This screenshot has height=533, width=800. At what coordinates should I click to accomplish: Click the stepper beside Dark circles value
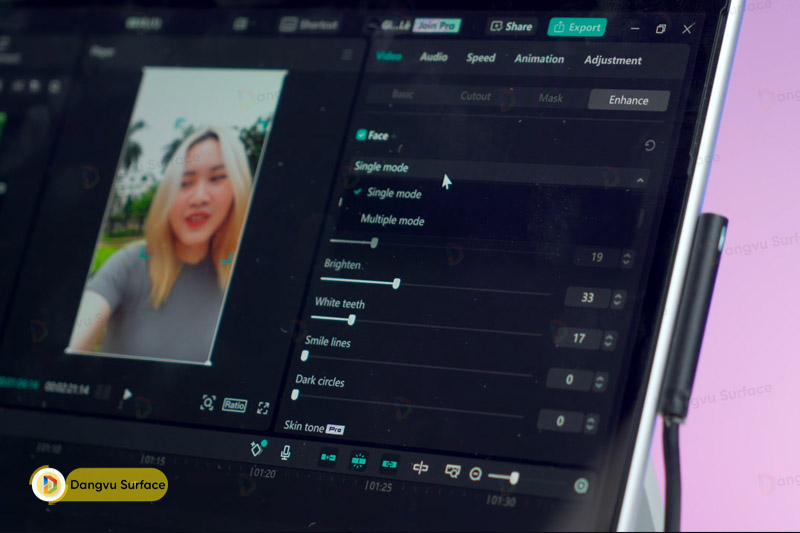[590, 423]
